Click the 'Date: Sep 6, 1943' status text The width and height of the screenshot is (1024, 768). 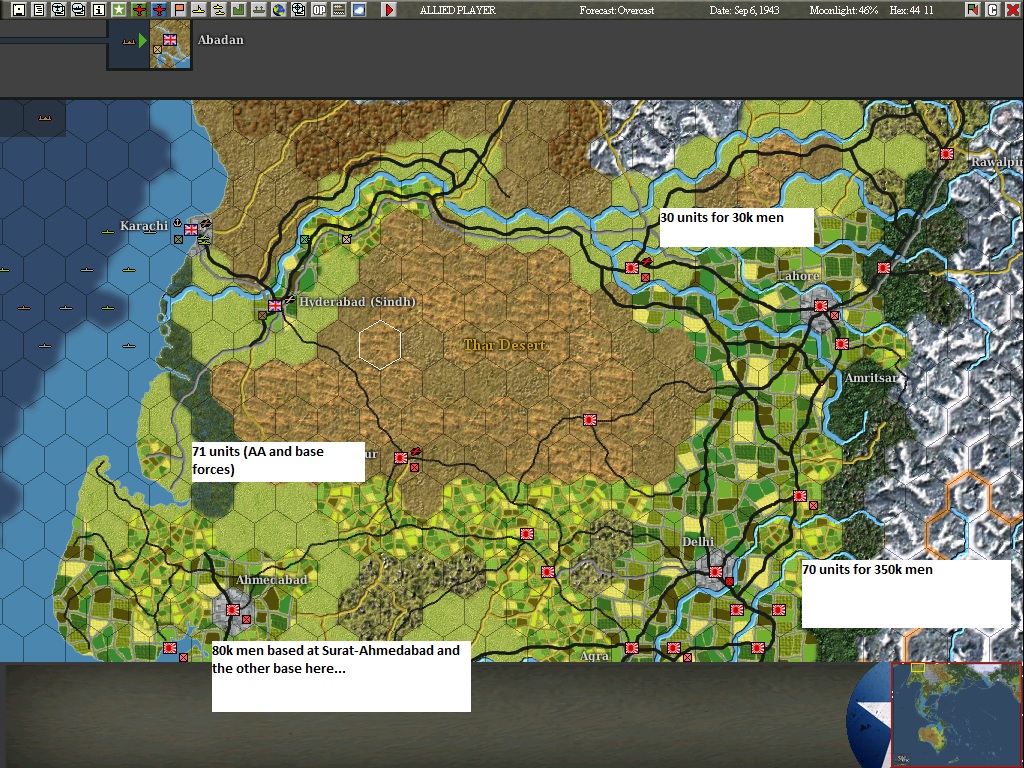pos(744,10)
